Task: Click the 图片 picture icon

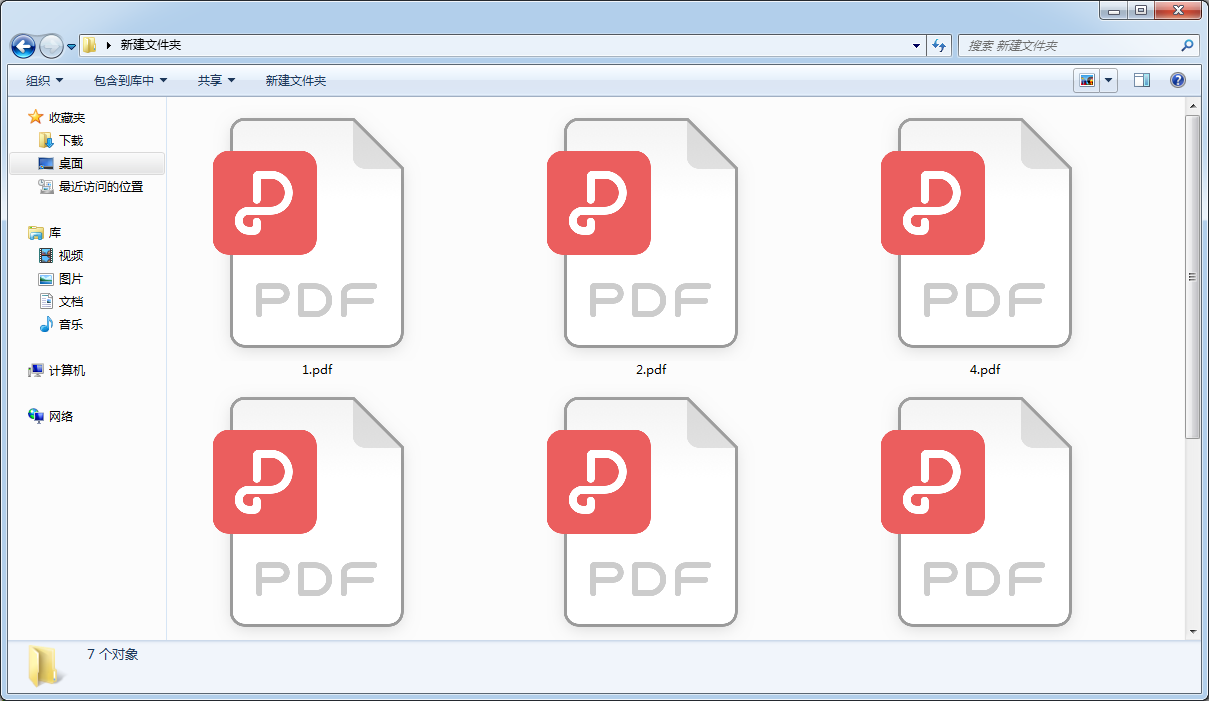Action: [46, 279]
